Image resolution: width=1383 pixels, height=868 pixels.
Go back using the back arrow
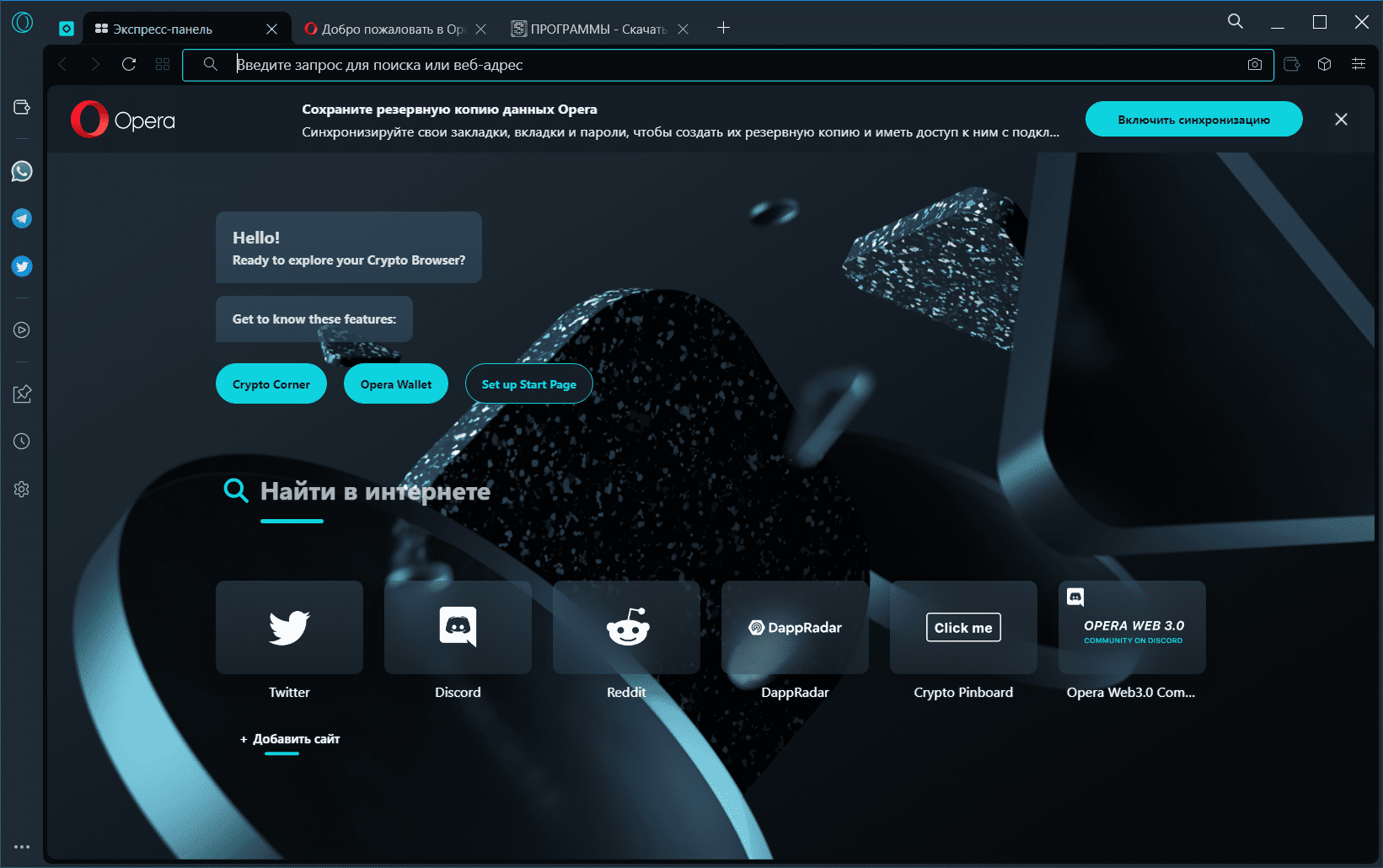point(62,64)
